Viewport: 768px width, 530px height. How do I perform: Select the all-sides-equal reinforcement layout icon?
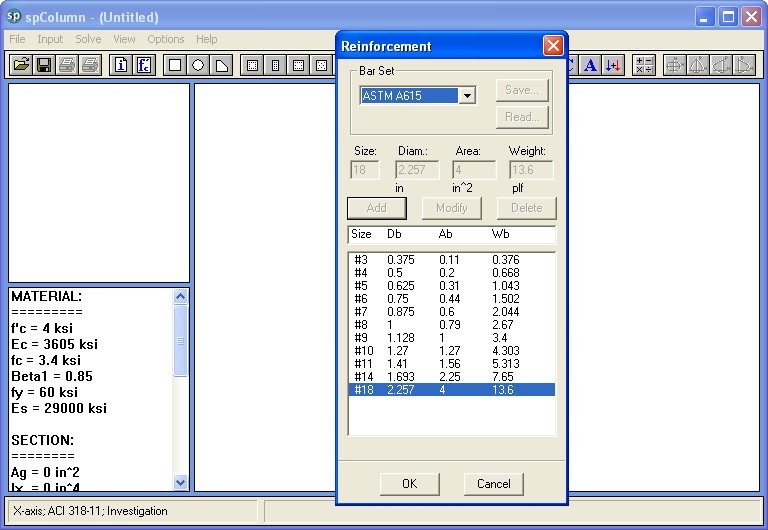pyautogui.click(x=252, y=65)
